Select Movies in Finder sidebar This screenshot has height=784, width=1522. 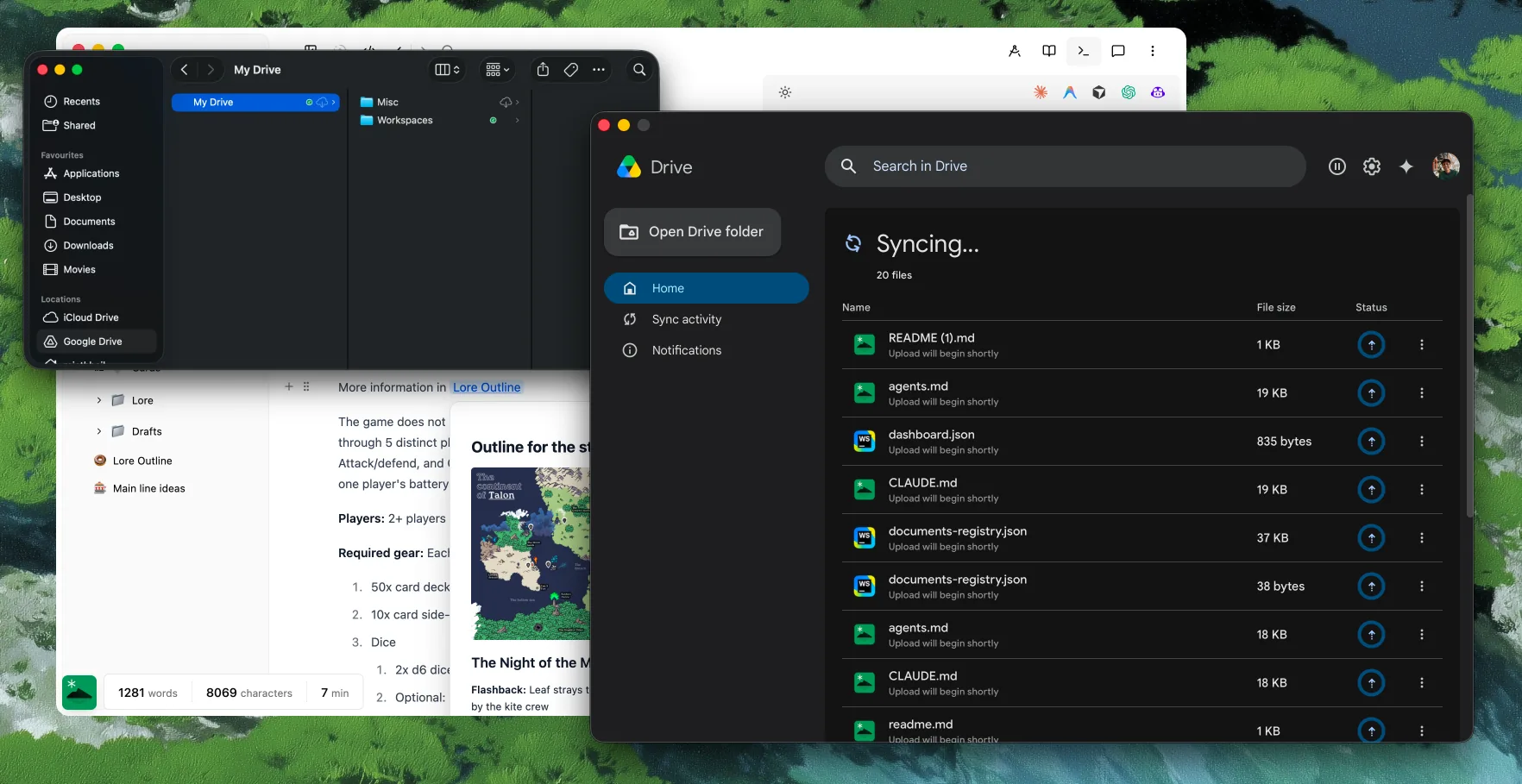coord(96,270)
